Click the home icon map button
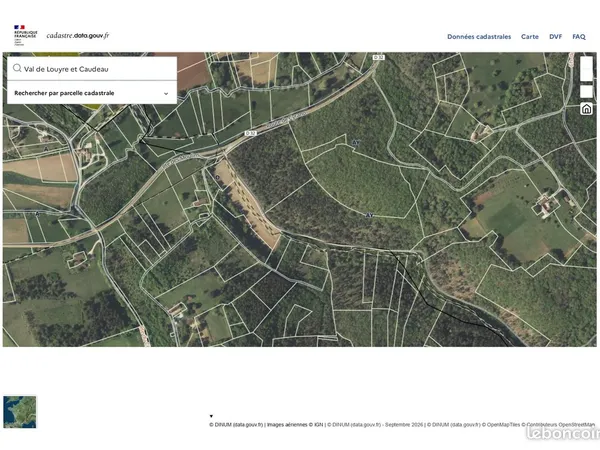 [x=586, y=109]
